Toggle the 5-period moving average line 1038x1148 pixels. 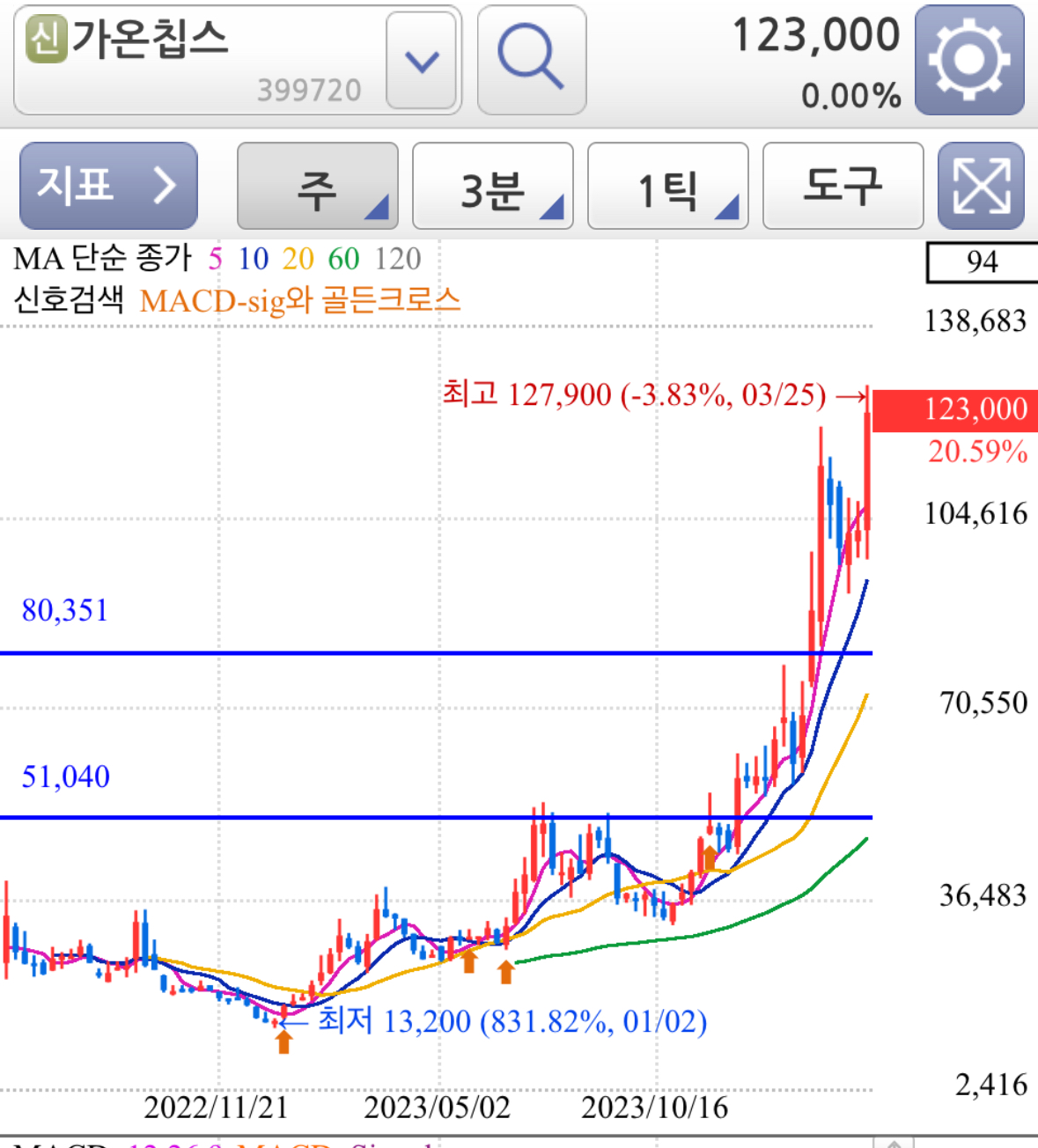click(214, 260)
